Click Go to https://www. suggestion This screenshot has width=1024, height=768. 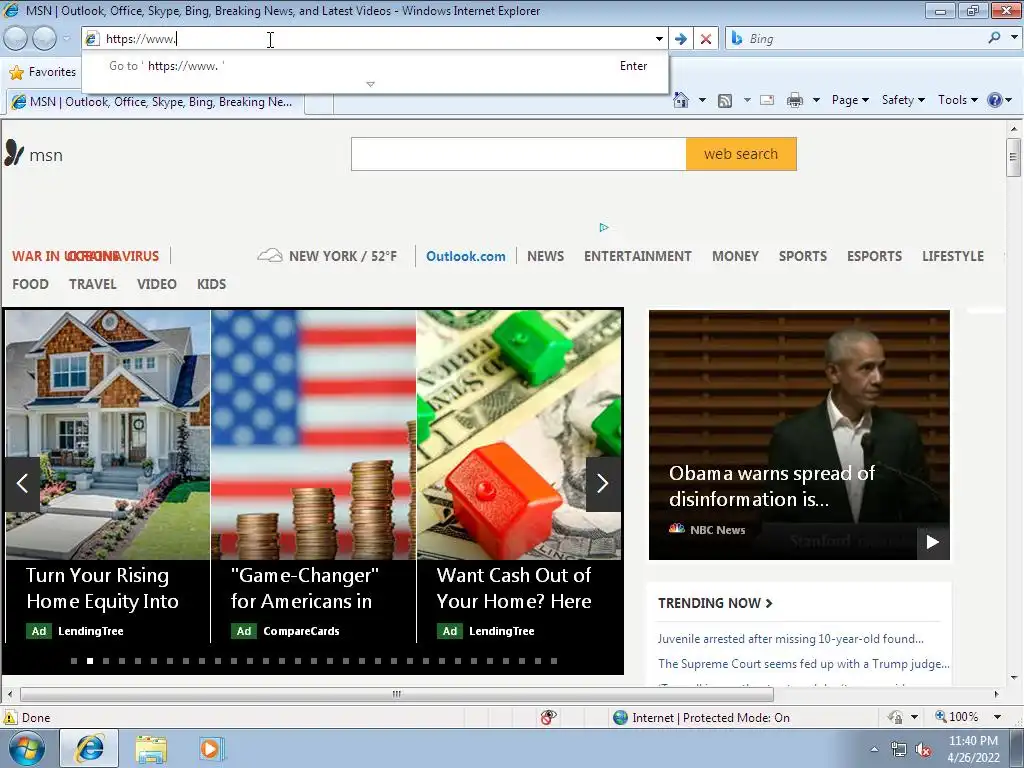[x=375, y=66]
